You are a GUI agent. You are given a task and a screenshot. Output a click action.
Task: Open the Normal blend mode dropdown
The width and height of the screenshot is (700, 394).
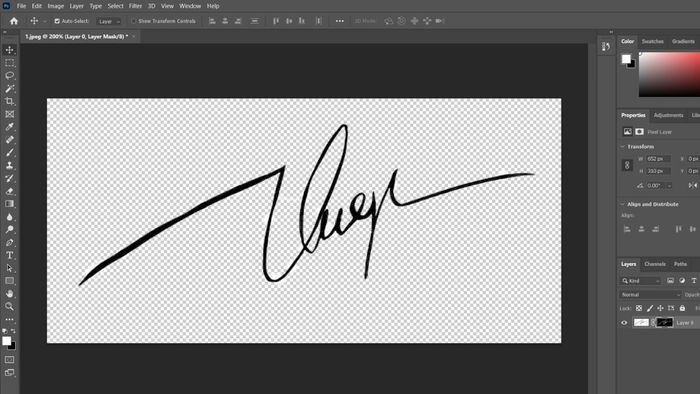pos(650,294)
